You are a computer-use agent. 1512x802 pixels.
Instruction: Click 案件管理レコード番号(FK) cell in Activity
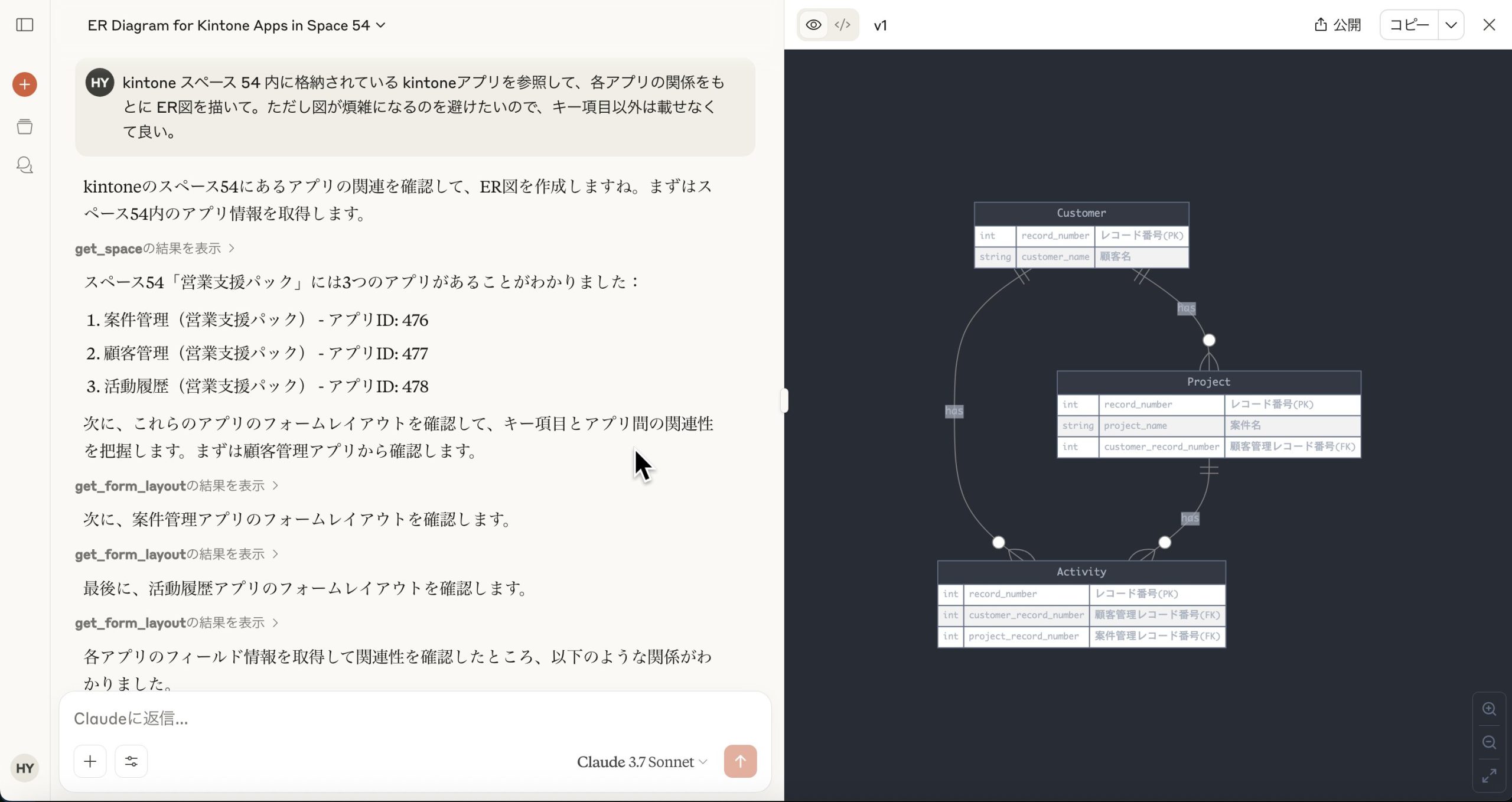1157,637
